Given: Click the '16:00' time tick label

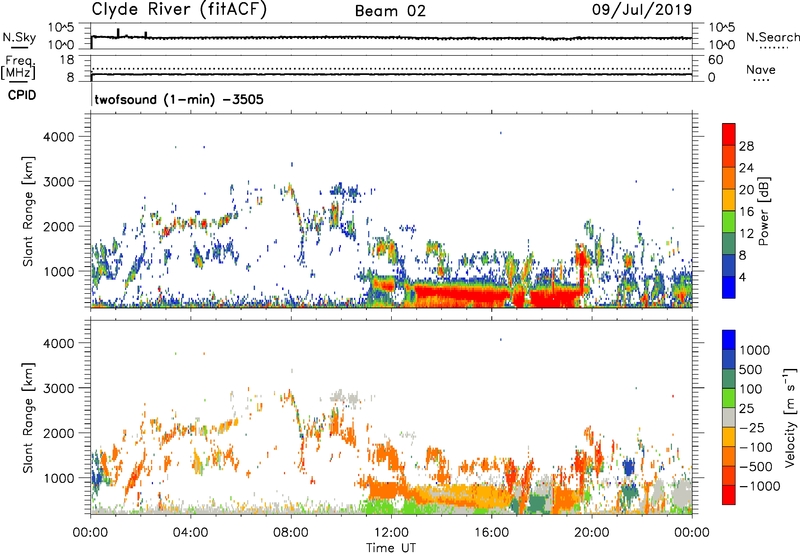Looking at the screenshot, I should tap(492, 533).
